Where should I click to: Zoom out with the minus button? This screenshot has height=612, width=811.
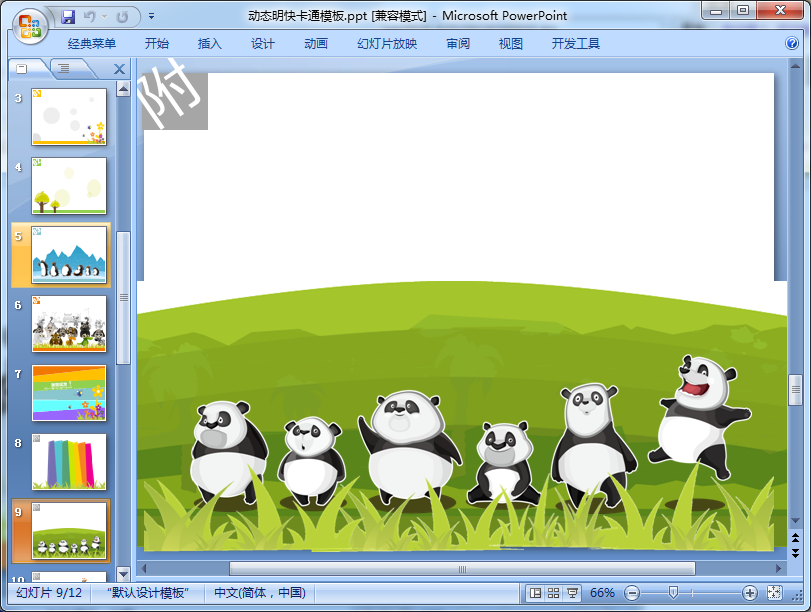coord(632,593)
